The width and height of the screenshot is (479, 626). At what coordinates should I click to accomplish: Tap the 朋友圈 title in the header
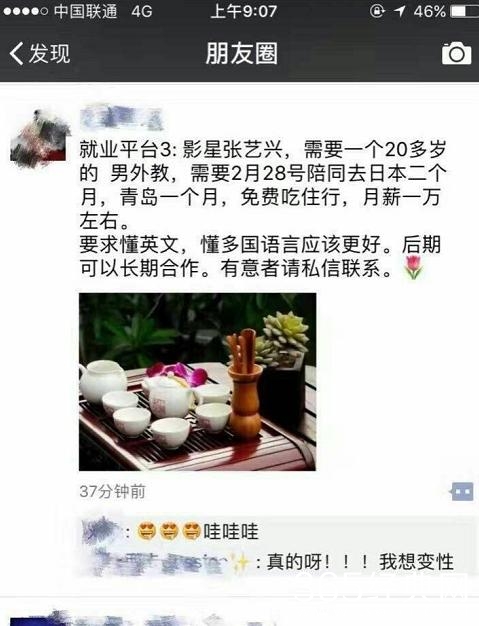click(241, 53)
